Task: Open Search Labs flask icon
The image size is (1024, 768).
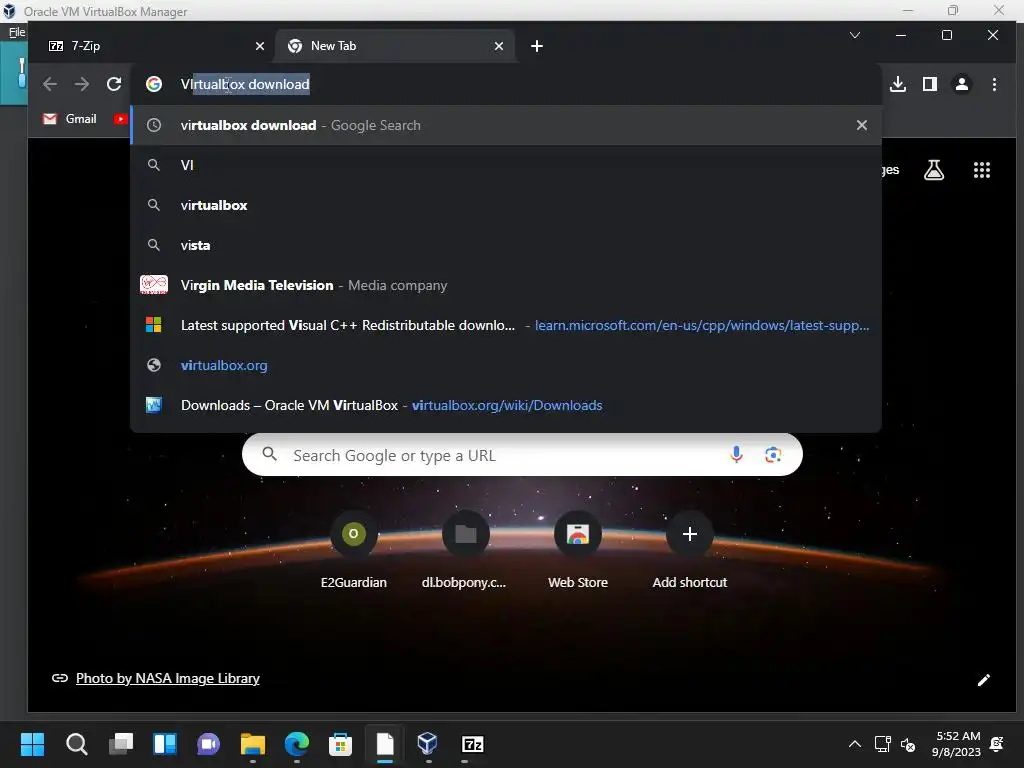Action: click(x=934, y=170)
